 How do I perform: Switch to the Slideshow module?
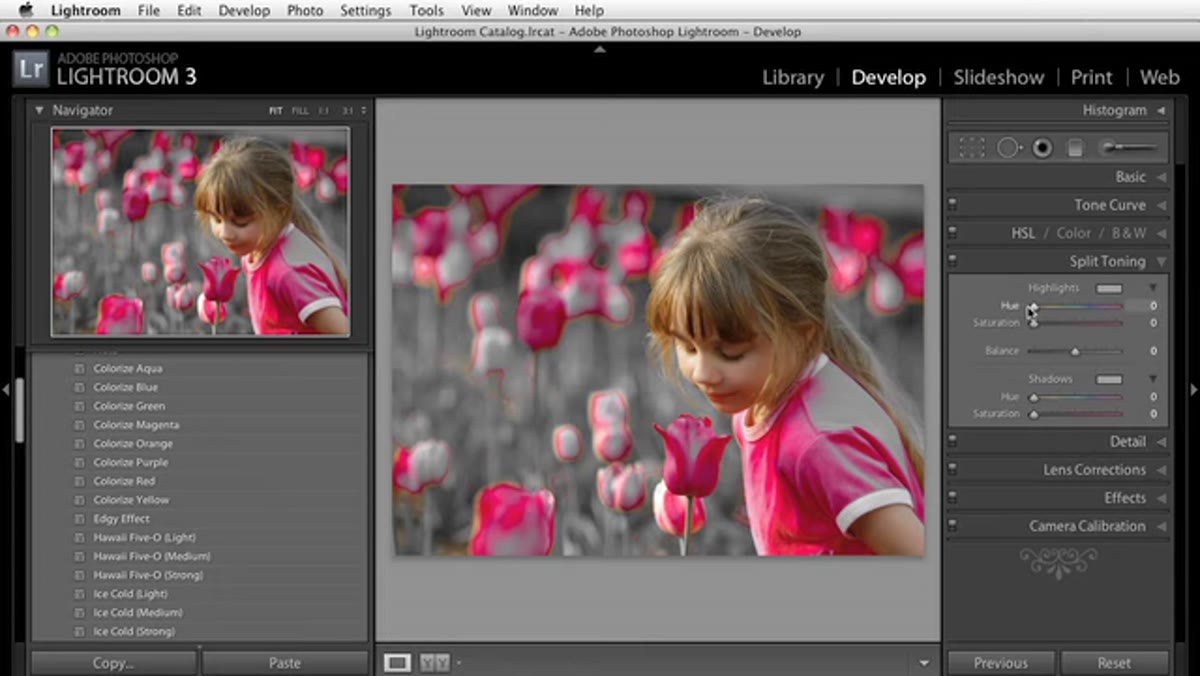[x=998, y=77]
